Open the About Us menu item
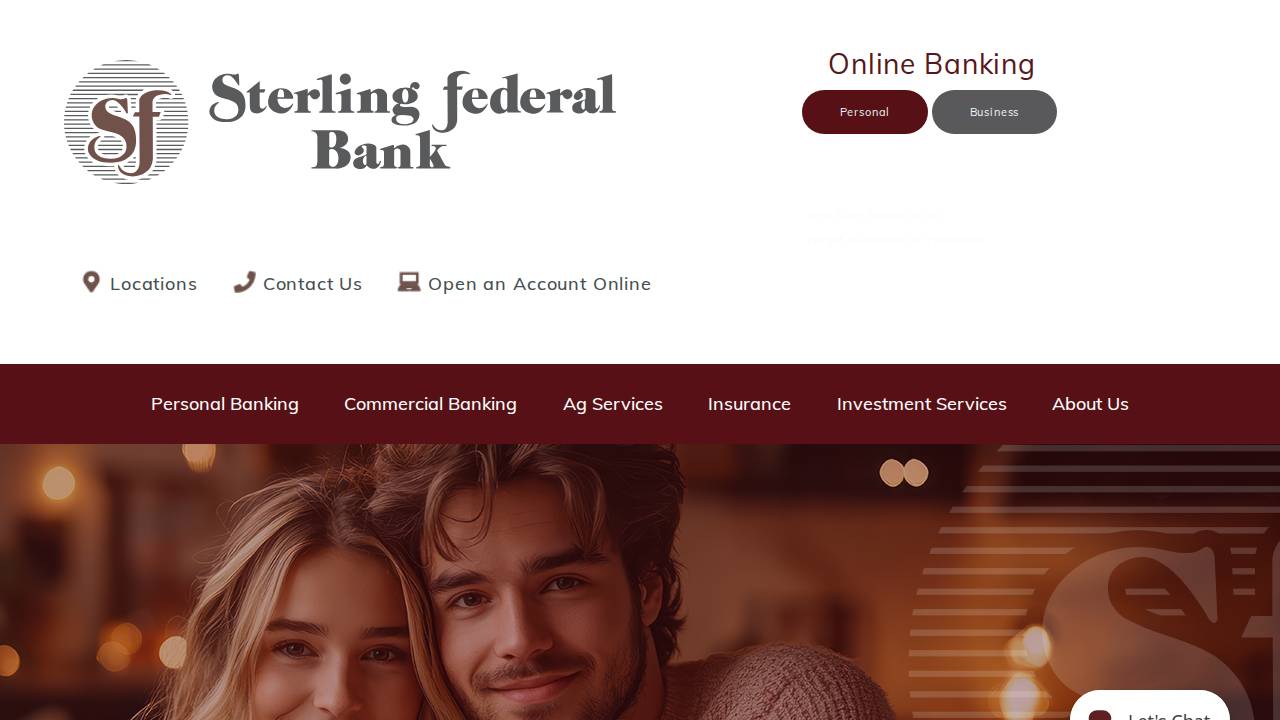 pos(1090,404)
